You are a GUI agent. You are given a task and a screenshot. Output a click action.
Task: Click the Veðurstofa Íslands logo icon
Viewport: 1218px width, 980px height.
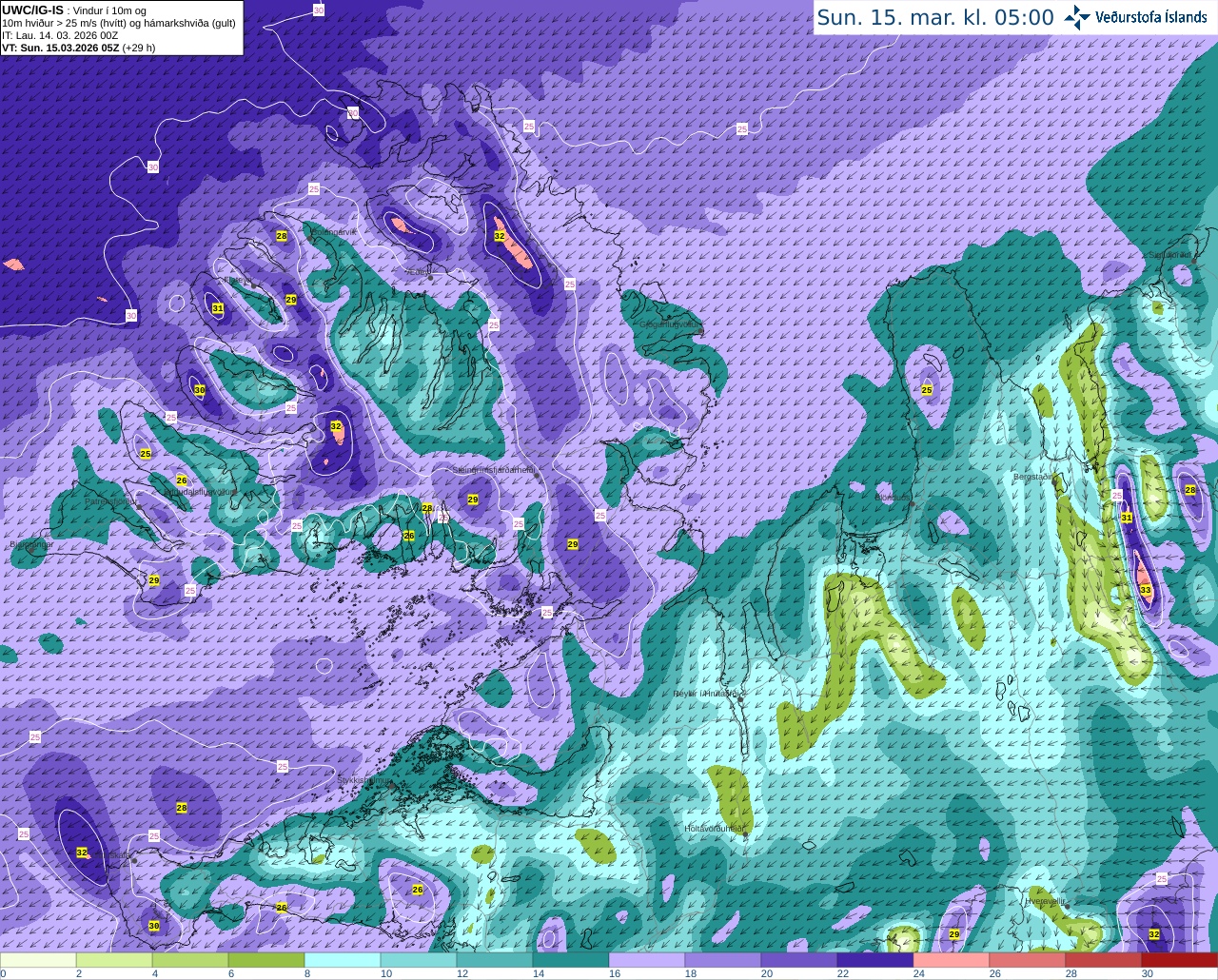[1077, 17]
